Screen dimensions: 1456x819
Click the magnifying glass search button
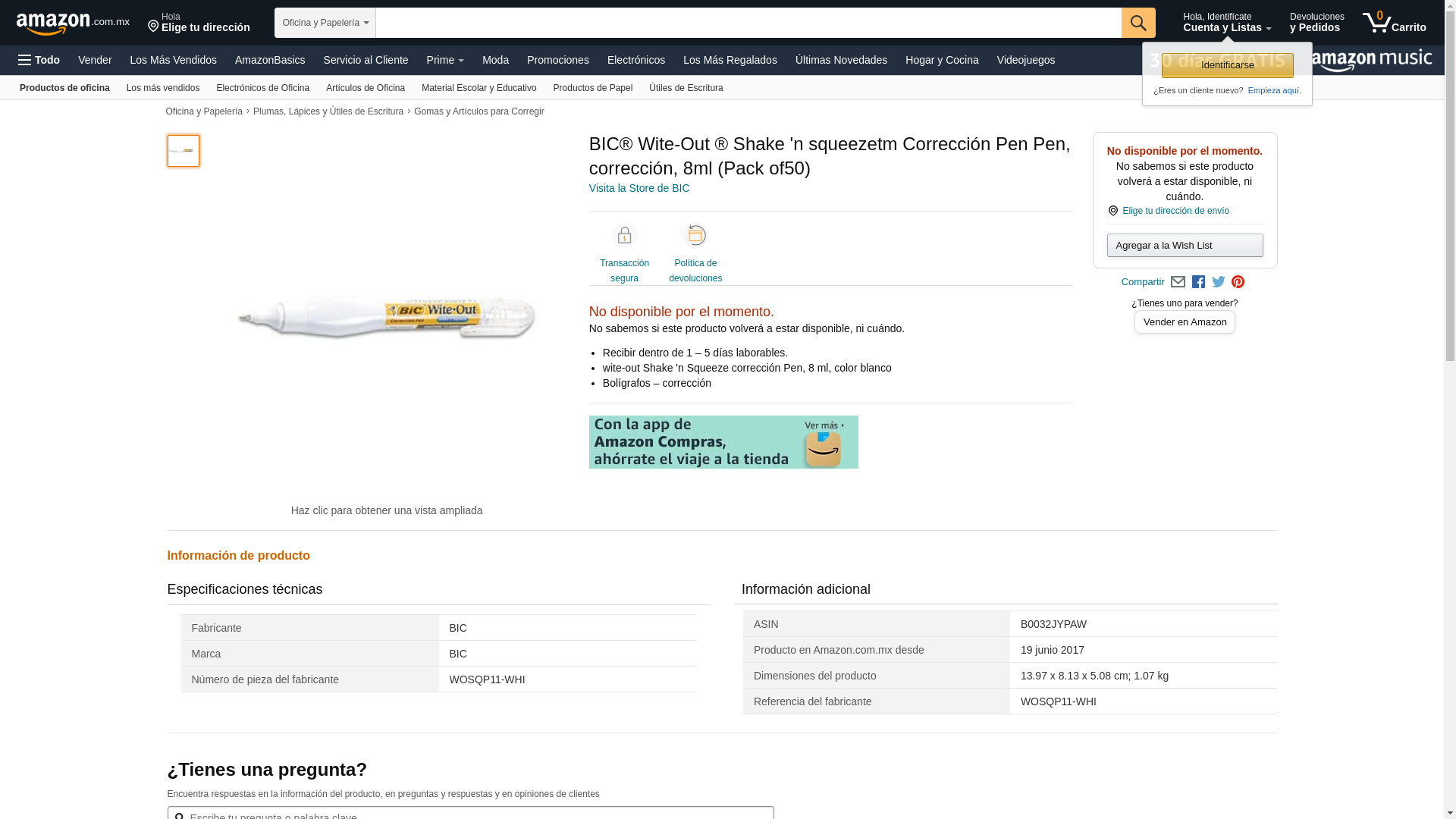(x=1137, y=23)
